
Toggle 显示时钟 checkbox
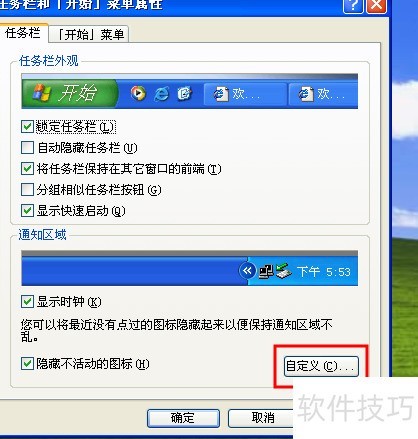coord(27,301)
